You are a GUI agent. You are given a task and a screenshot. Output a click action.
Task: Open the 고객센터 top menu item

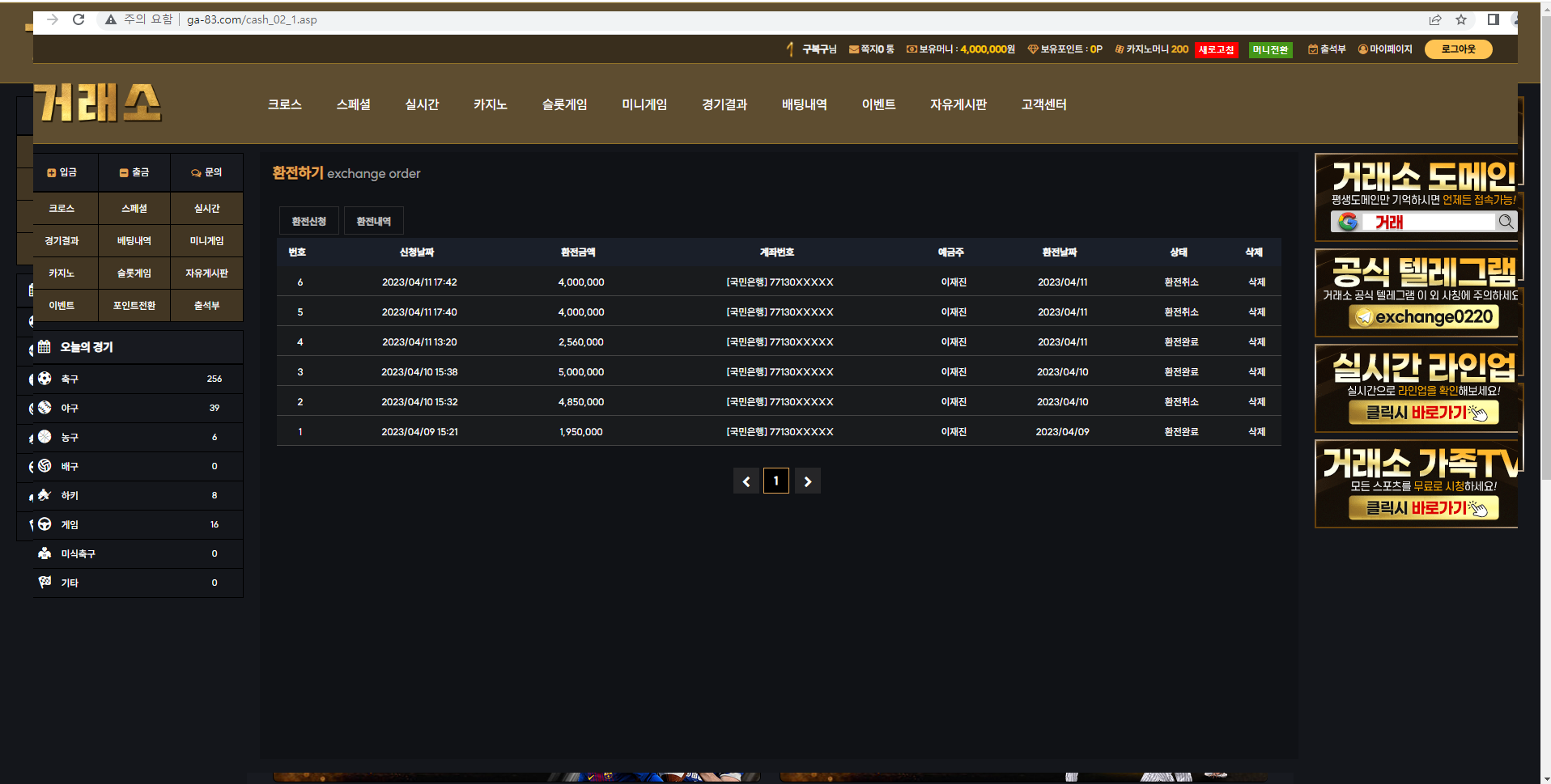click(1043, 104)
